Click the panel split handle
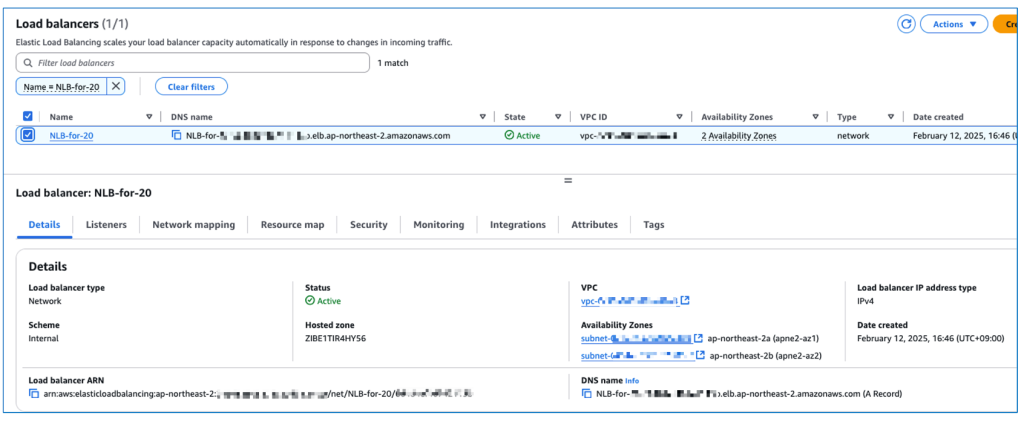Viewport: 1024px width, 421px height. click(x=568, y=180)
